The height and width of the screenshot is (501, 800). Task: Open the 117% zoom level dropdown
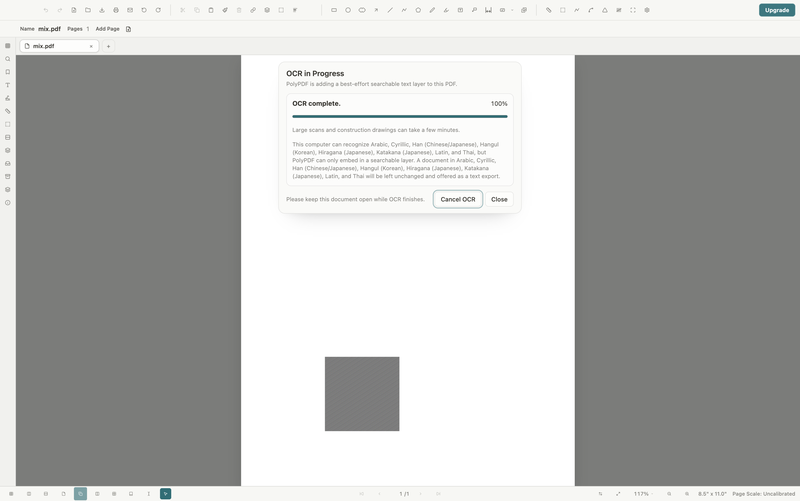pos(643,494)
